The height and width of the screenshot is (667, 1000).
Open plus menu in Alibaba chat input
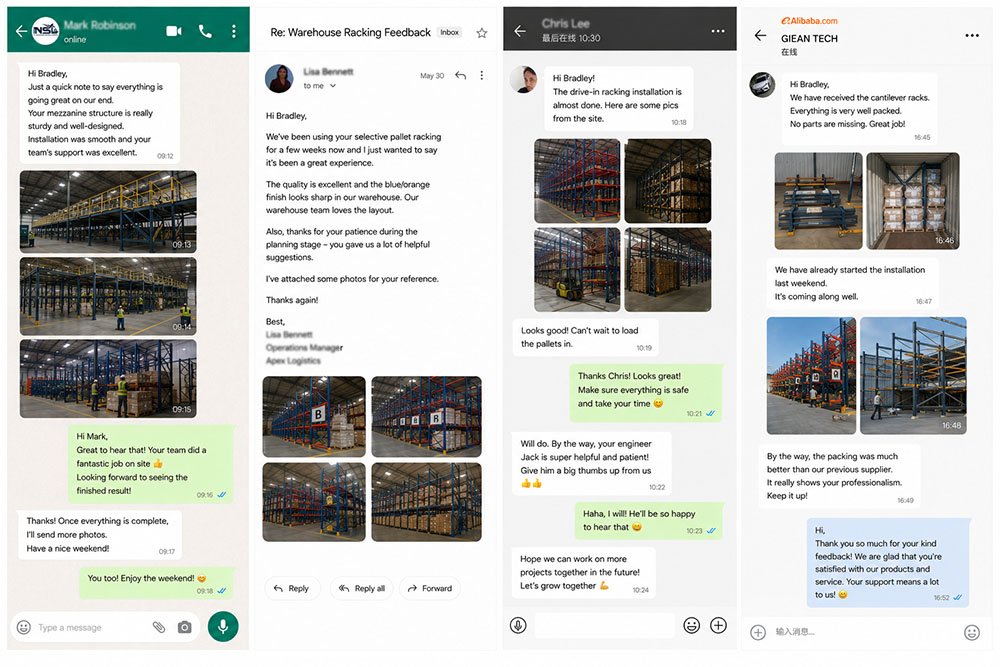pyautogui.click(x=758, y=632)
